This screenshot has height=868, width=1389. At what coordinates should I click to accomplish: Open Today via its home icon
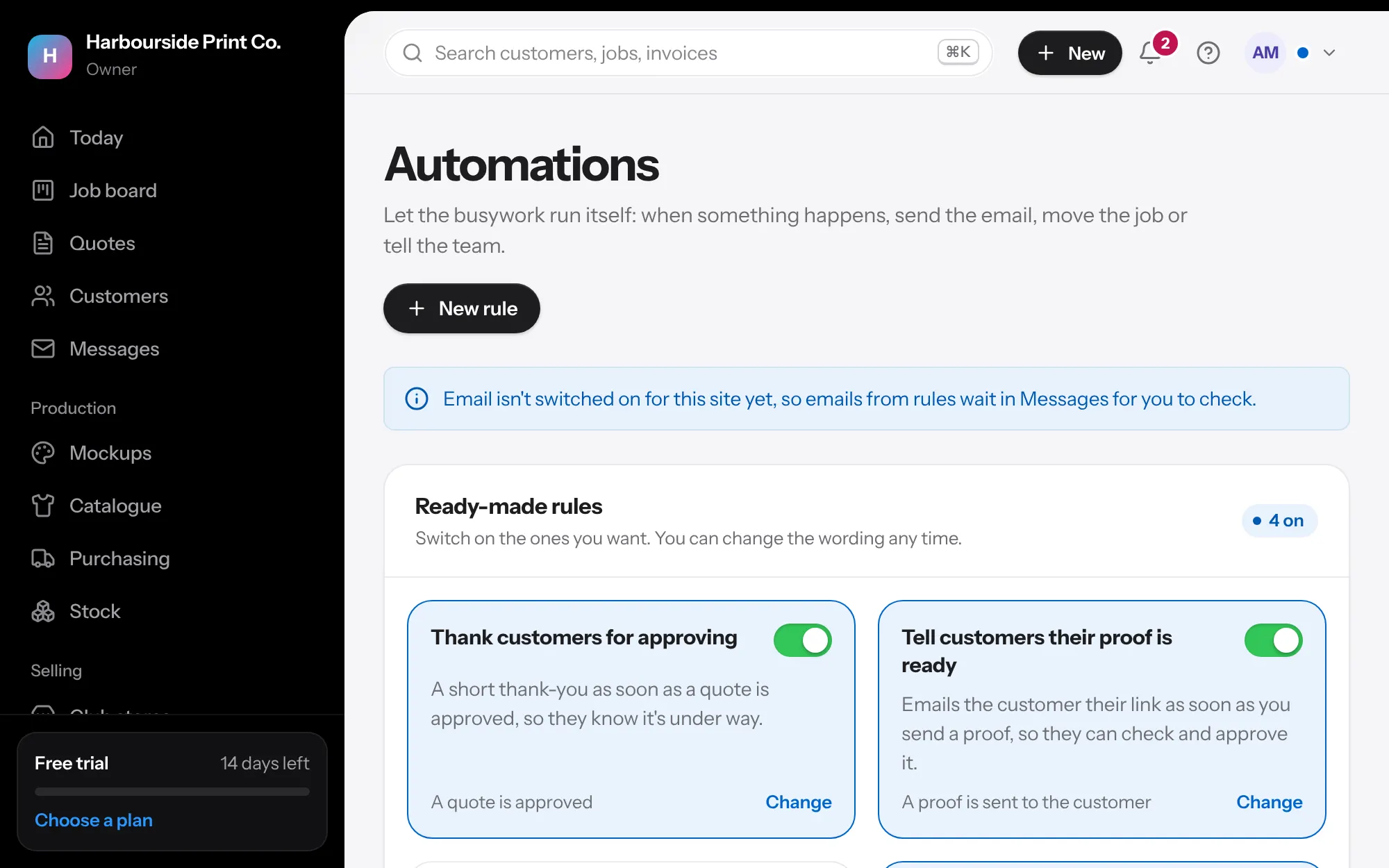(43, 137)
